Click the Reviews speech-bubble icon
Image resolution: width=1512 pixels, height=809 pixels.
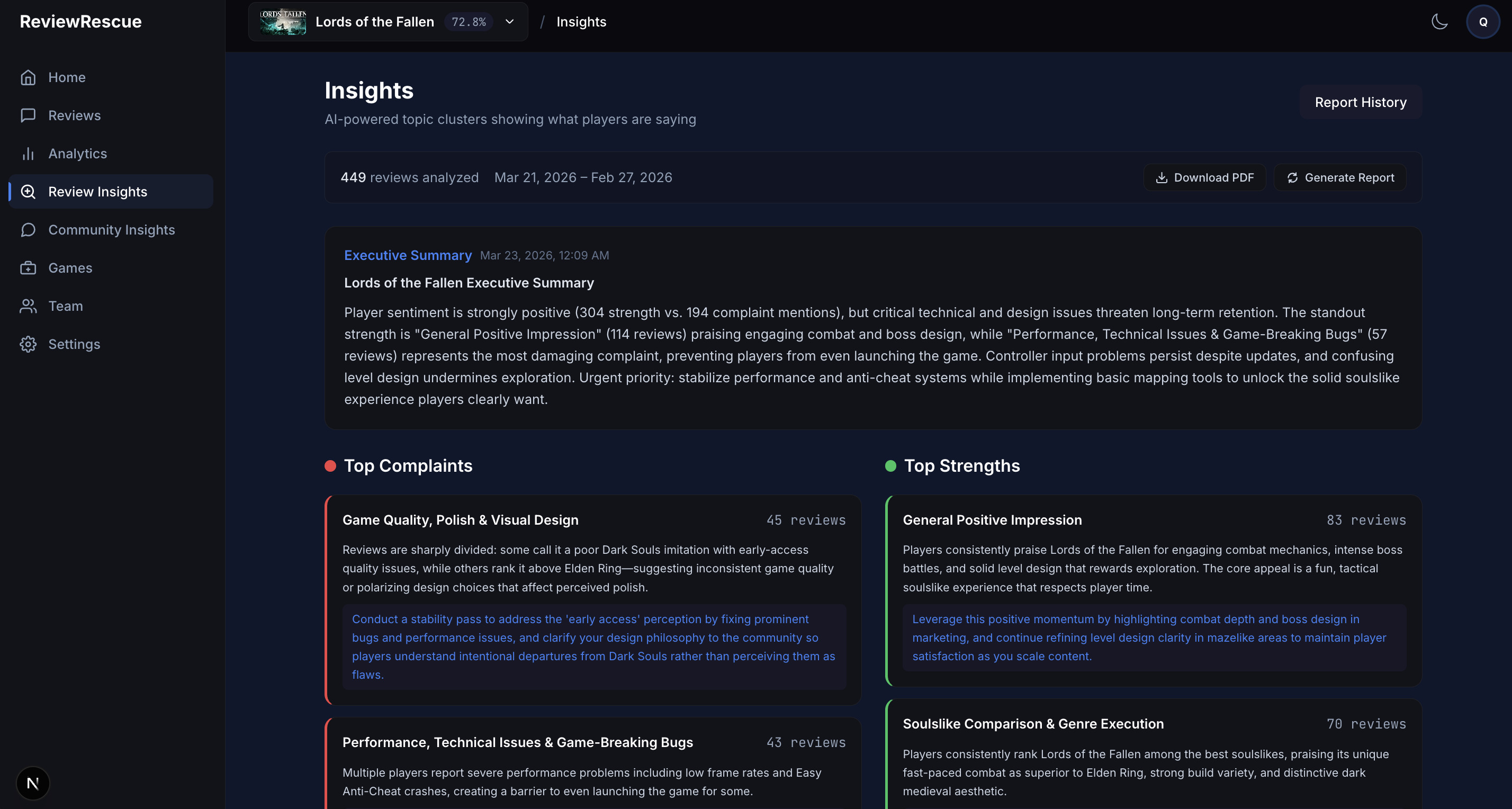coord(28,115)
